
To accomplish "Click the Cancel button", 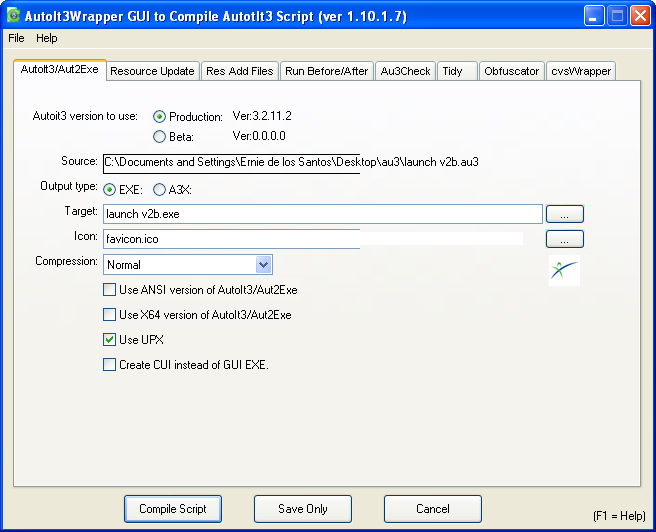I will pyautogui.click(x=433, y=509).
